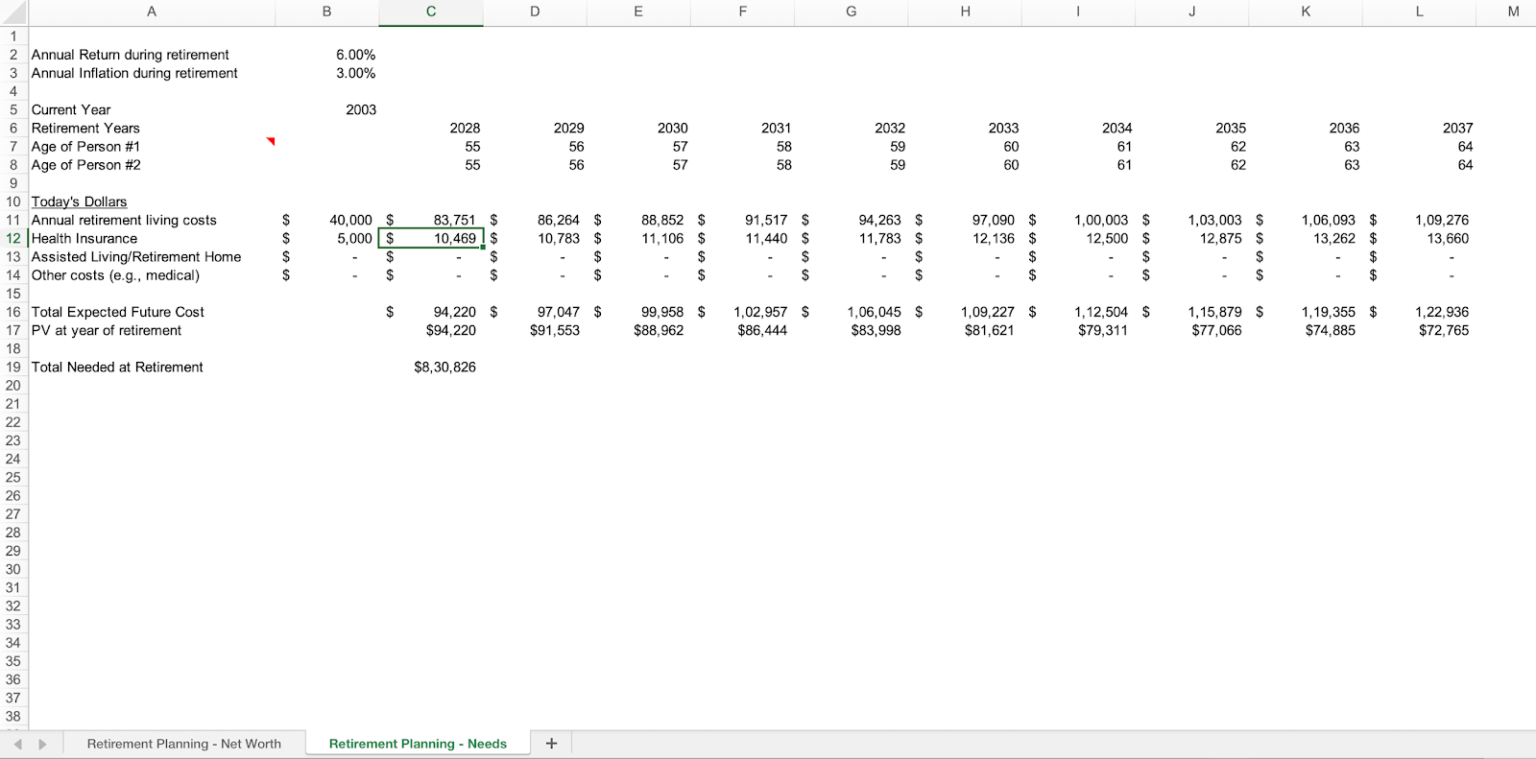1536x759 pixels.
Task: Select row 38 header
Action: pos(14,716)
